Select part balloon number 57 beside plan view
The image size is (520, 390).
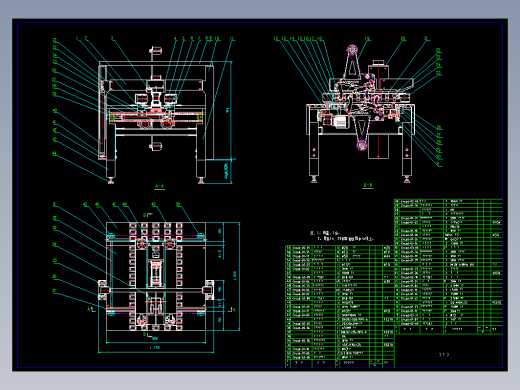pyautogui.click(x=54, y=291)
